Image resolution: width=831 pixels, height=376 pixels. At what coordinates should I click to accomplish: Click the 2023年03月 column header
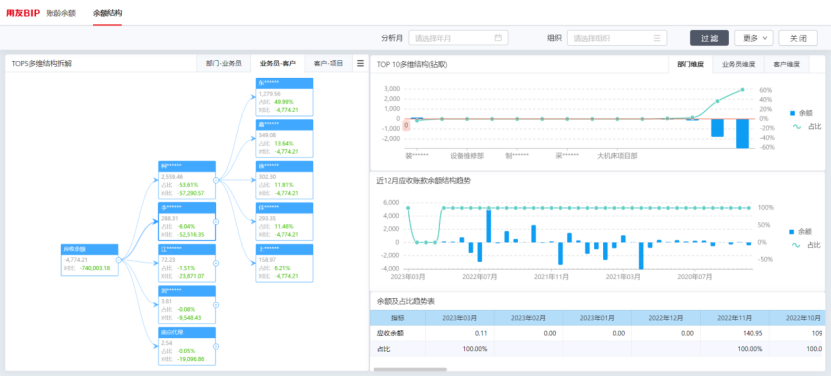459,318
